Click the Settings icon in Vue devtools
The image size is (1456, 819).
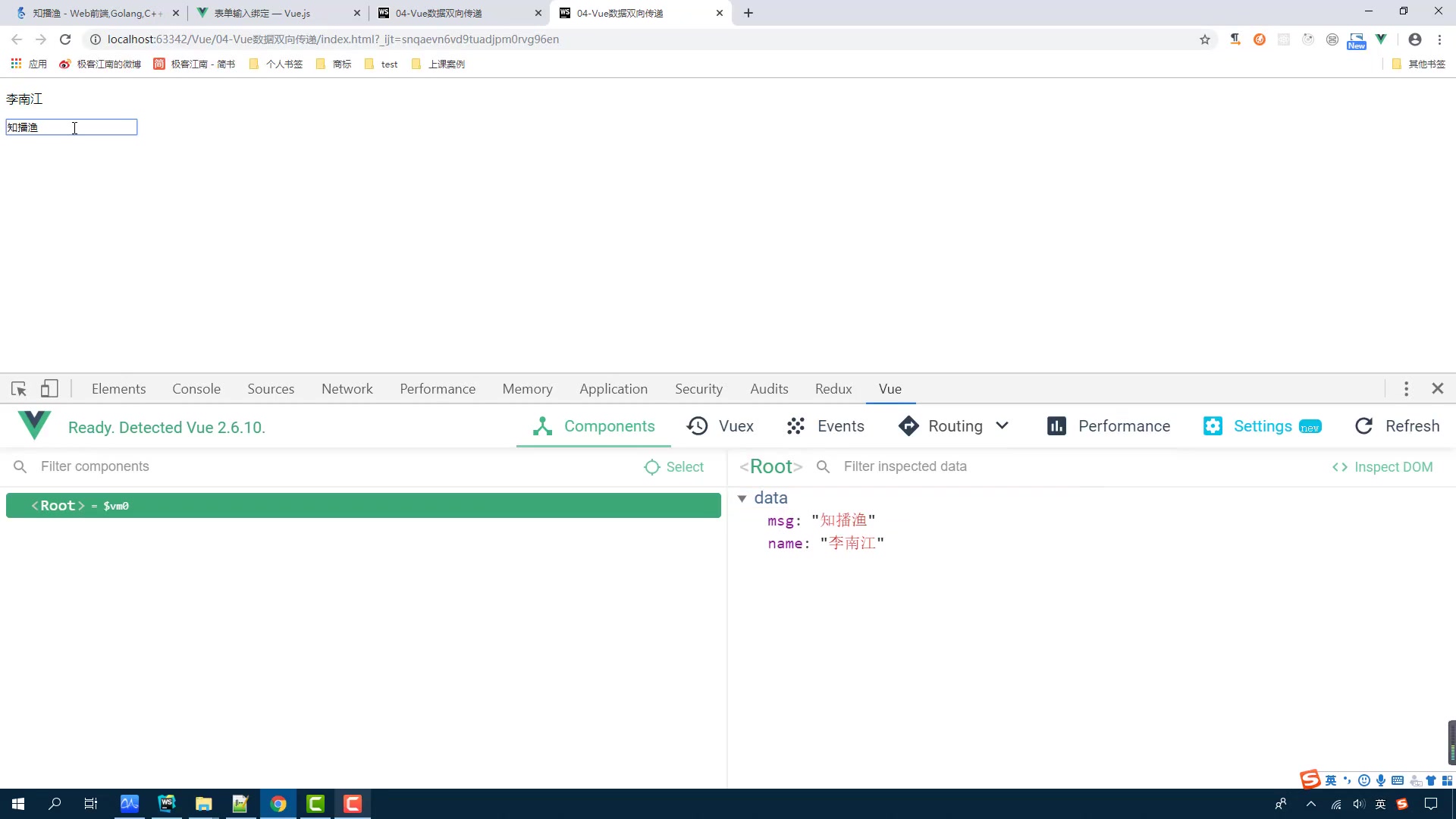click(1213, 426)
